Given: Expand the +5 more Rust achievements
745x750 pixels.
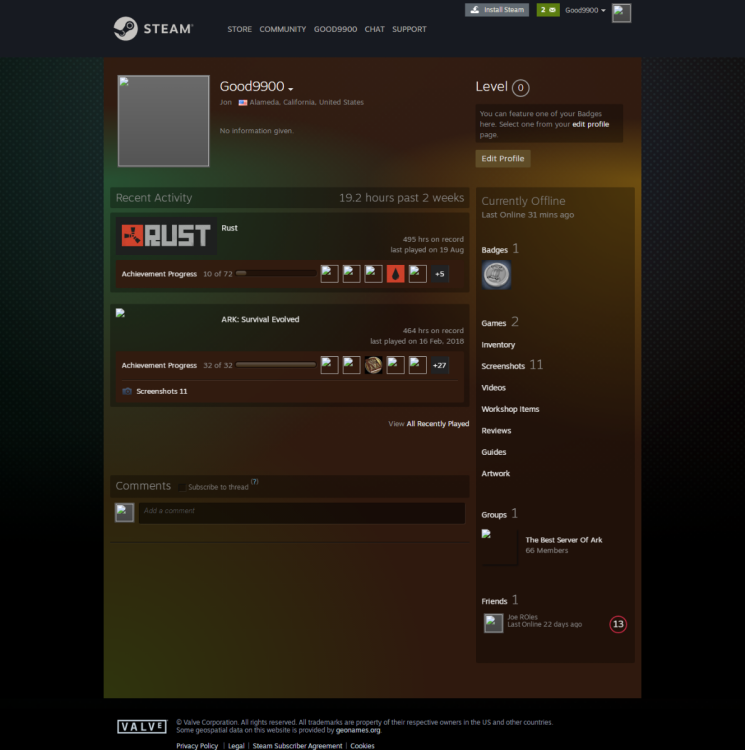Looking at the screenshot, I should [x=439, y=274].
